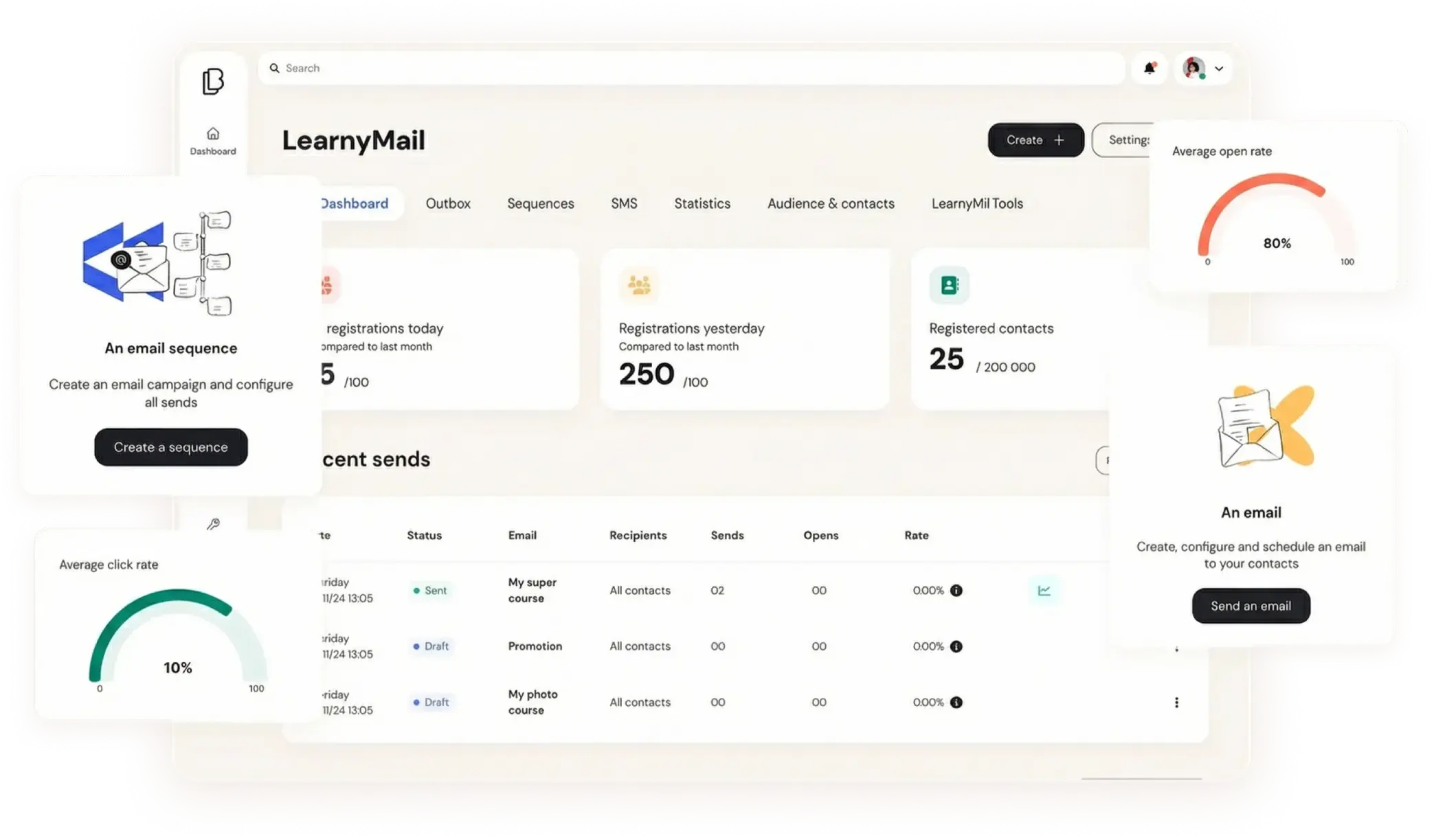Open the three-dot menu for My photo course
The image size is (1434, 840).
1177,702
